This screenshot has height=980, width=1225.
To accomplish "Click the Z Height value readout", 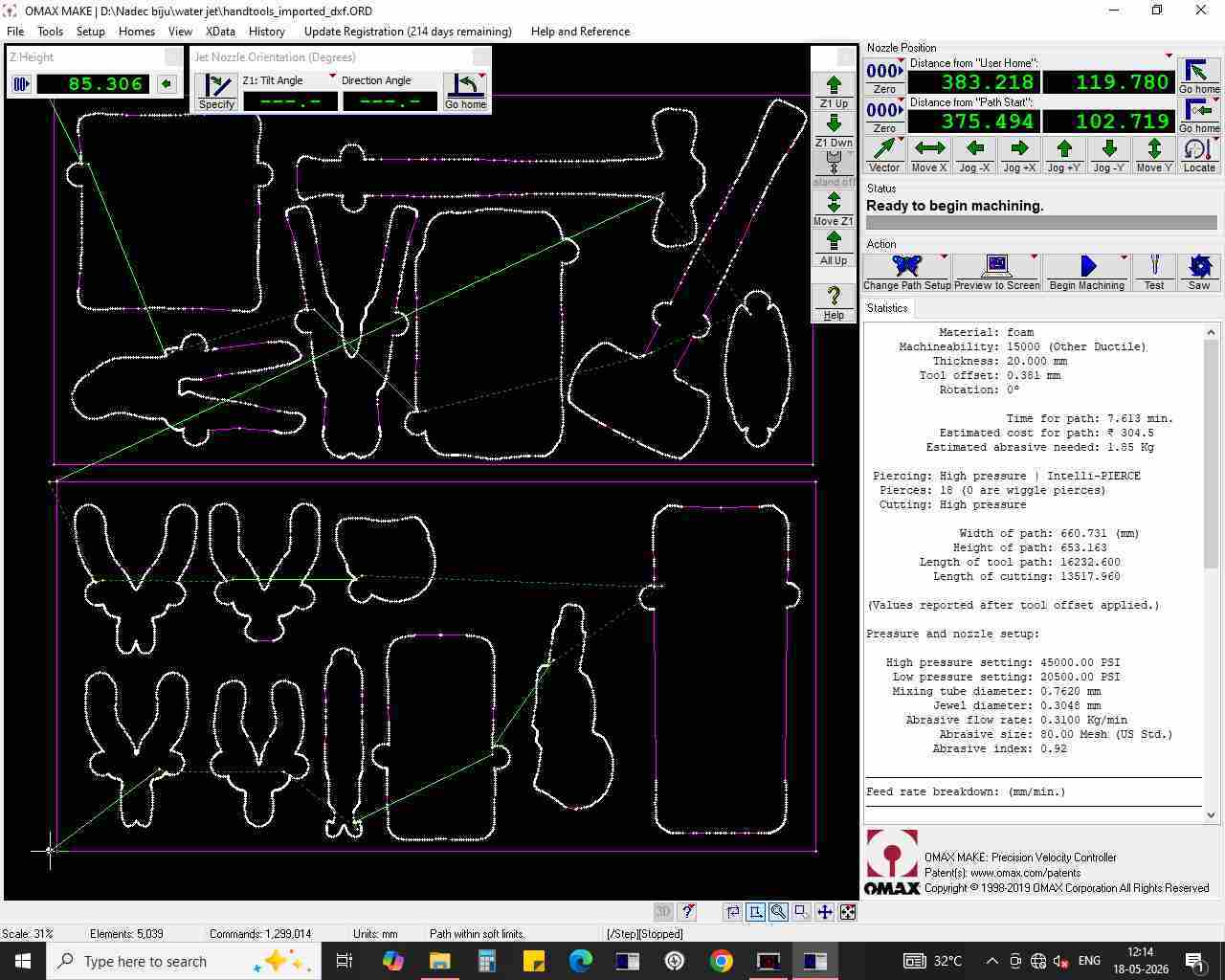I will click(93, 84).
